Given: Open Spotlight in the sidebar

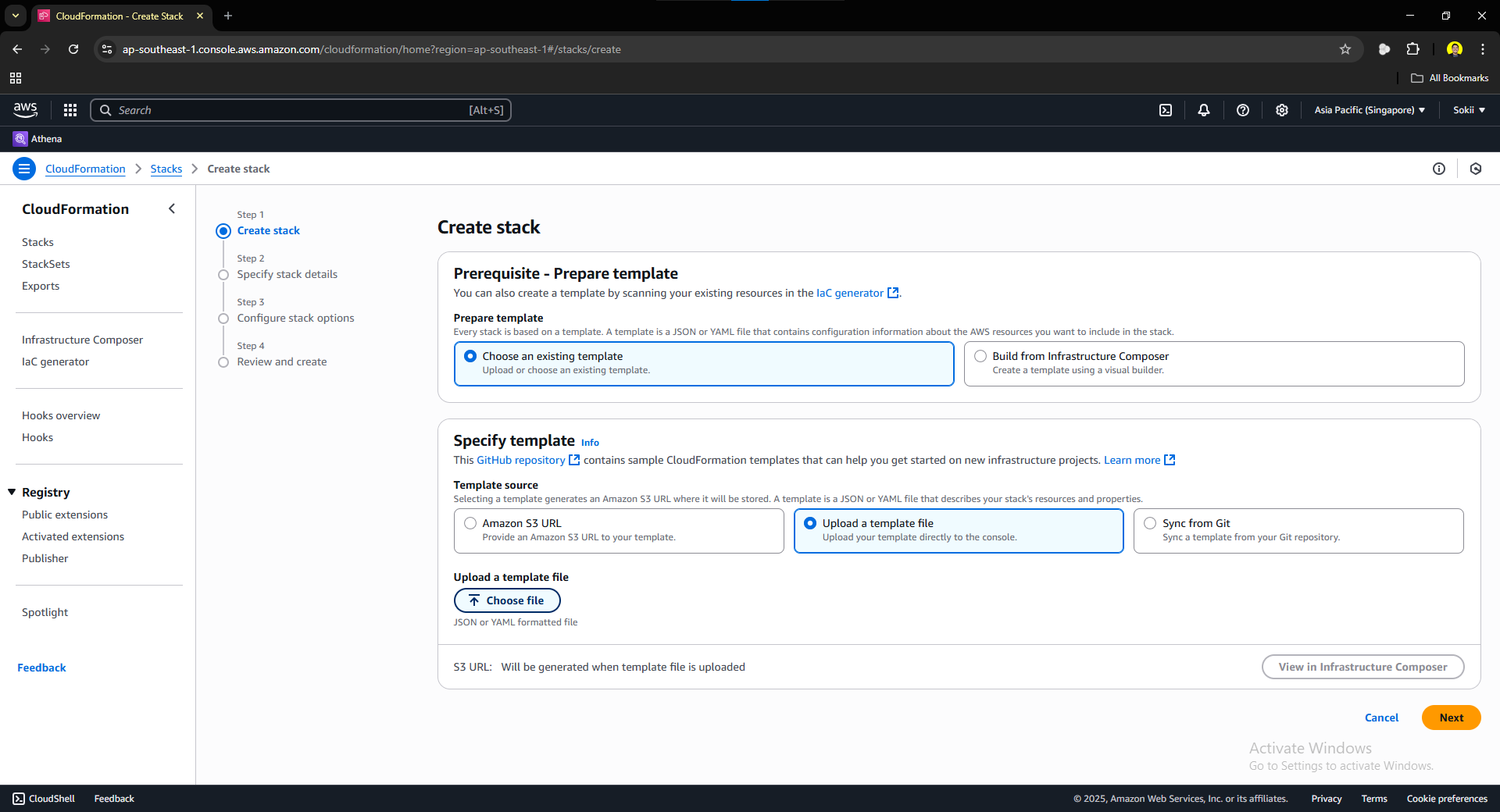Looking at the screenshot, I should tap(45, 612).
